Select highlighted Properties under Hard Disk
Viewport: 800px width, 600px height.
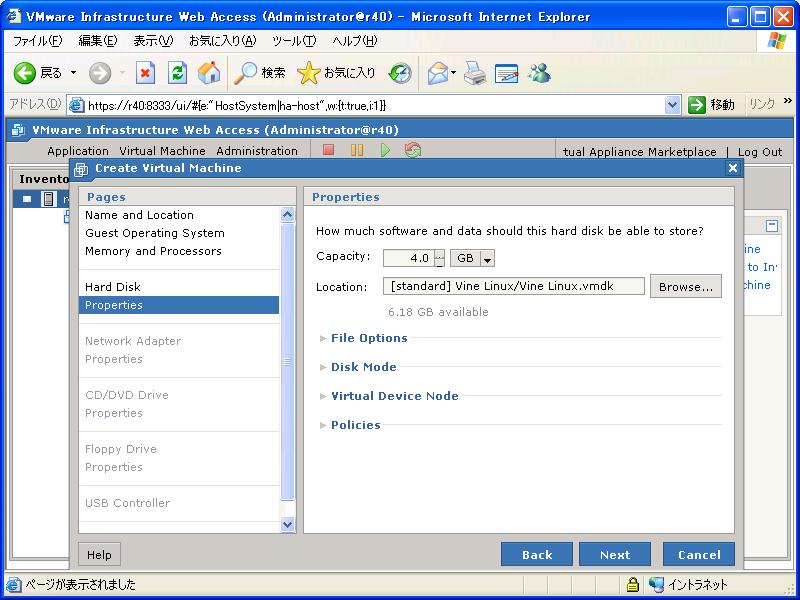point(179,305)
